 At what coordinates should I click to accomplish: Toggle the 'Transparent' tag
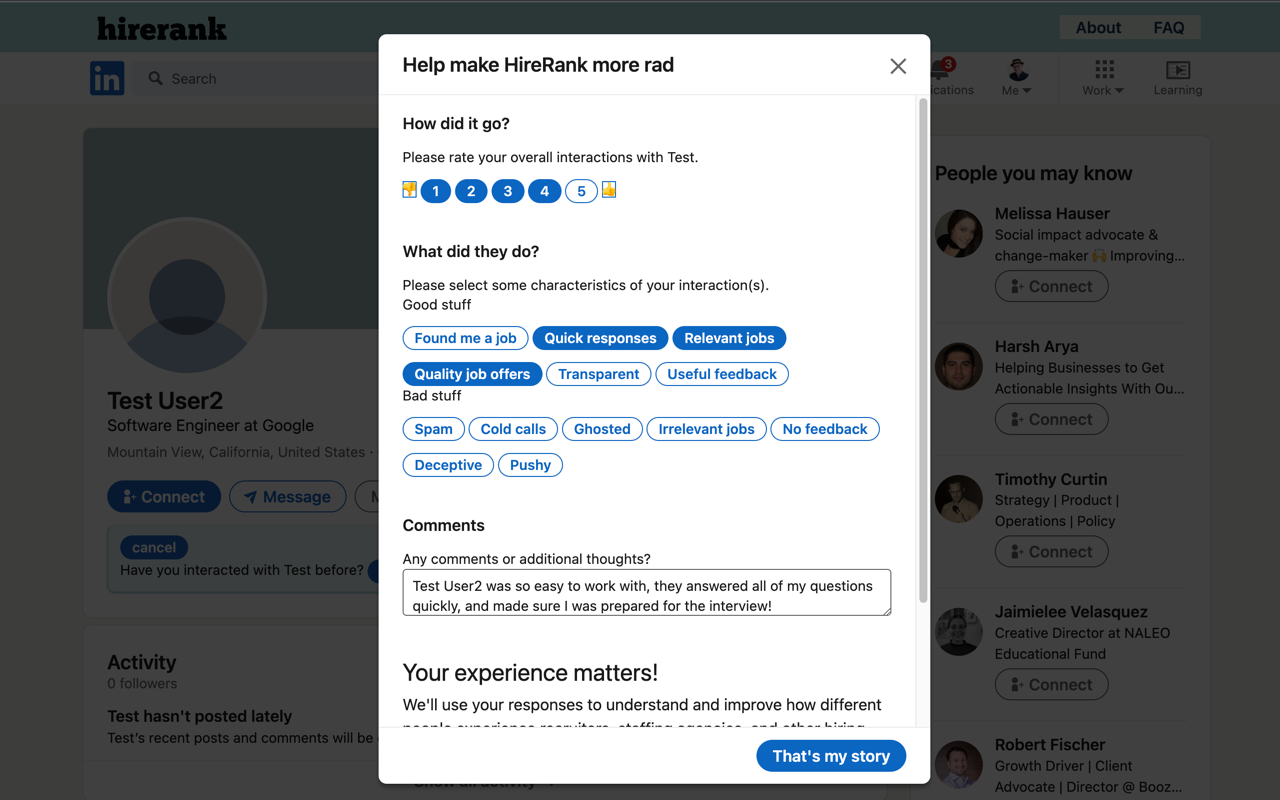click(599, 374)
